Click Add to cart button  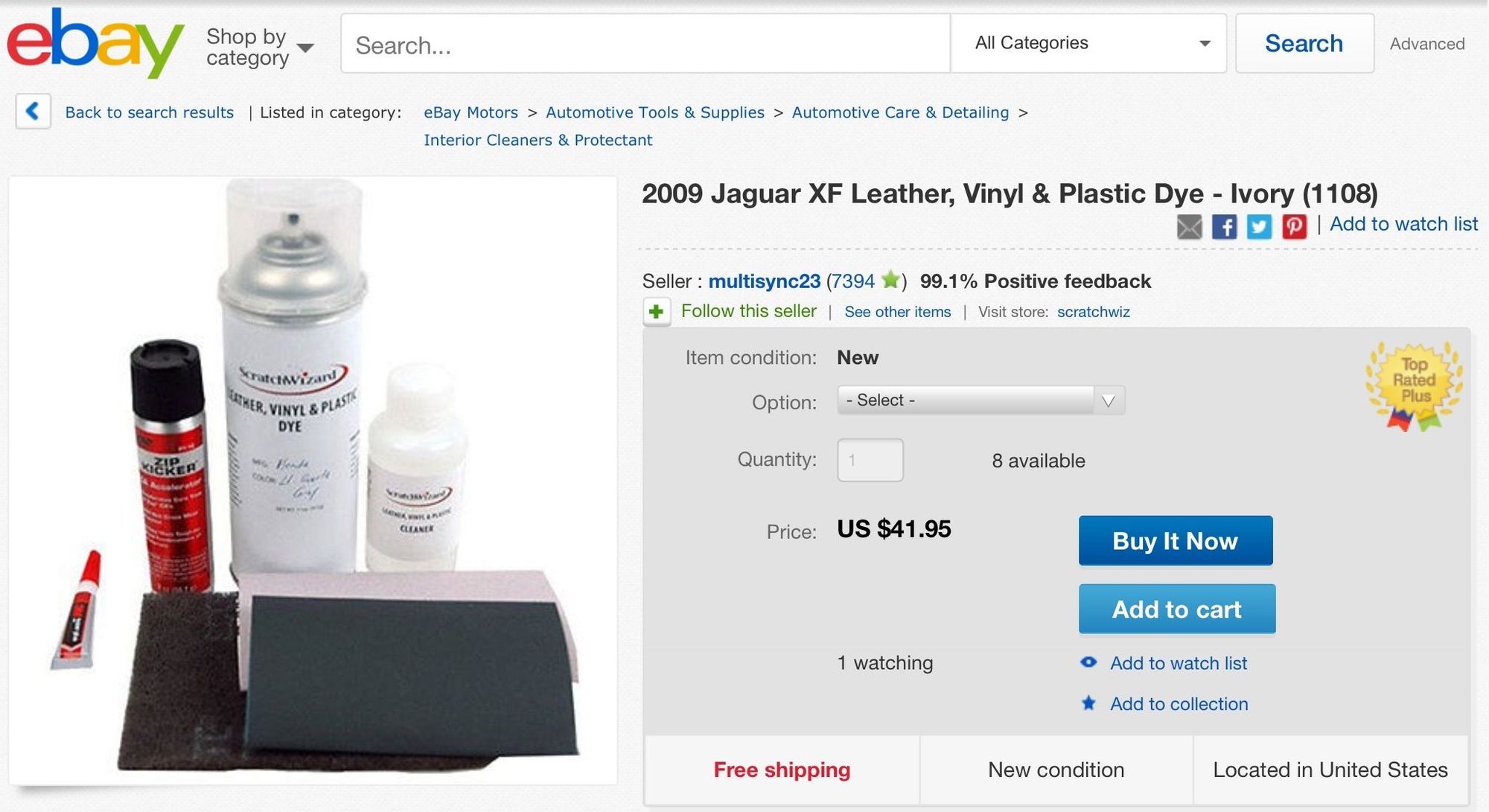click(x=1176, y=609)
